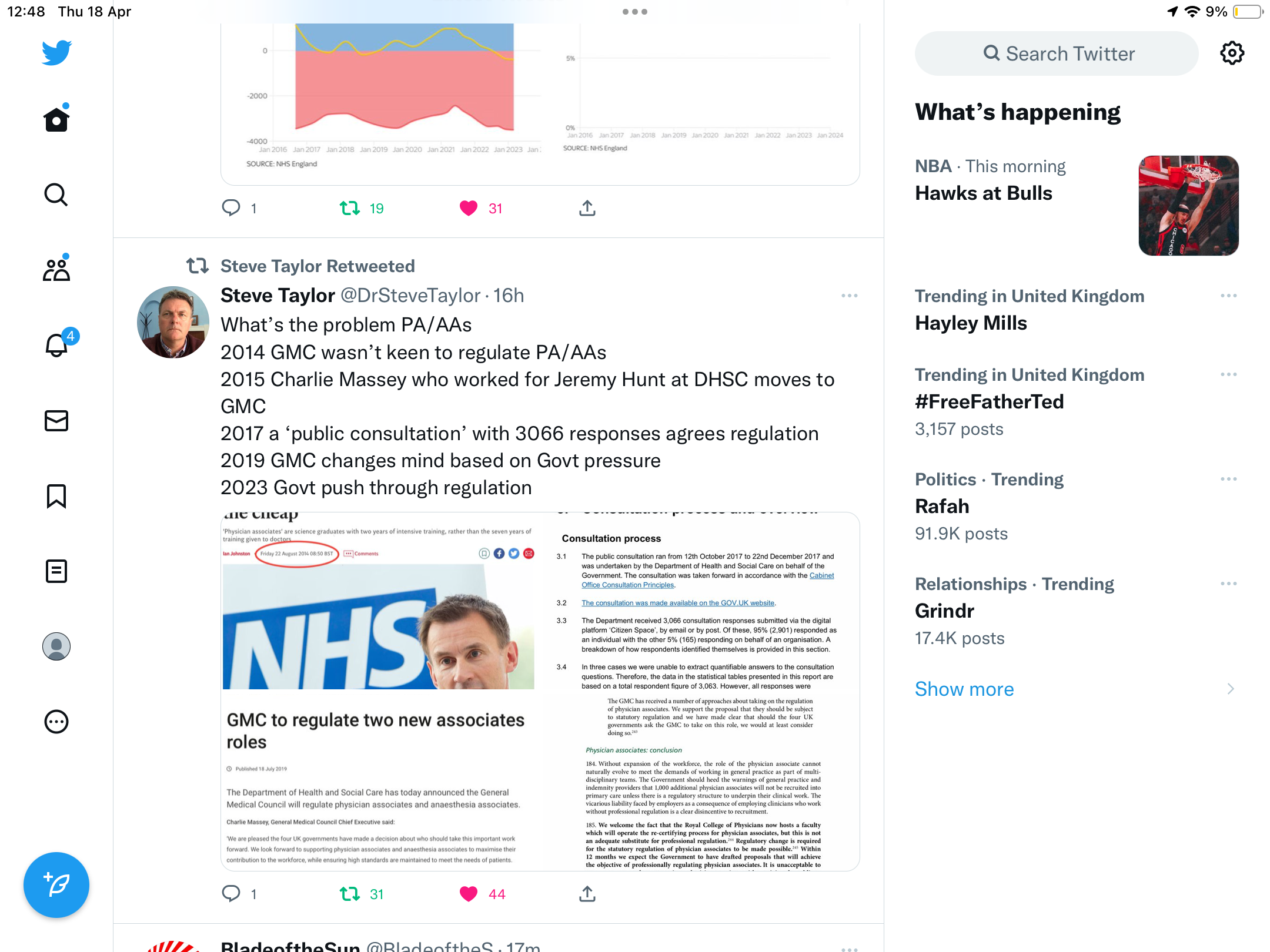Open Explore search icon in sidebar

point(56,195)
